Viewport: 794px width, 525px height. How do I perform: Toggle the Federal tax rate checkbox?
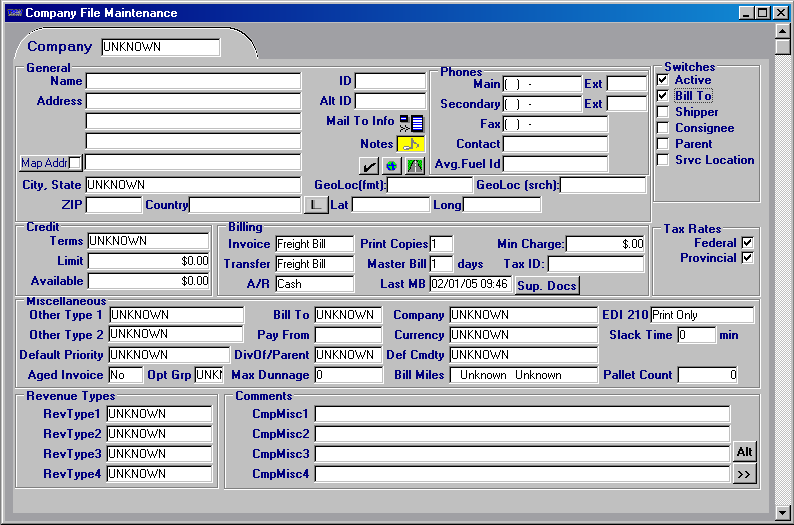pos(747,243)
